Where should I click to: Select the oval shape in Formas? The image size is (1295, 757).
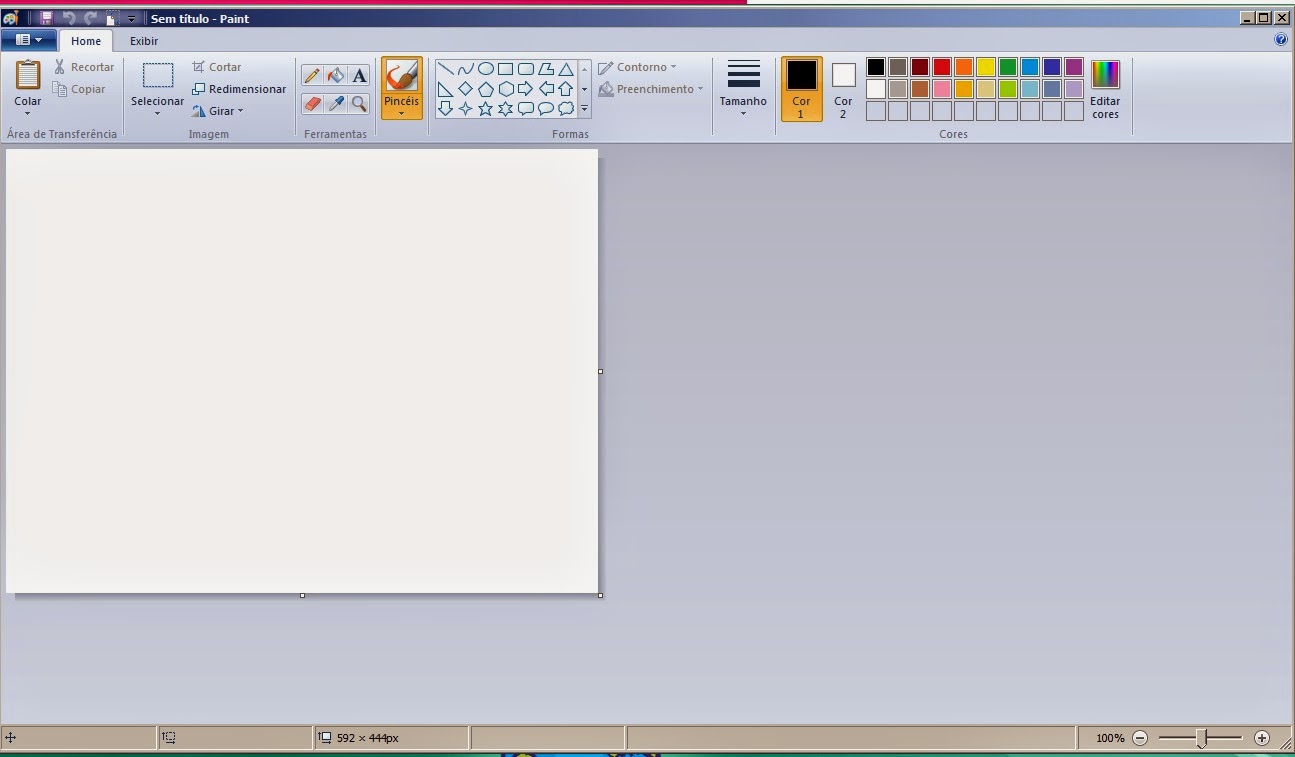(x=486, y=68)
